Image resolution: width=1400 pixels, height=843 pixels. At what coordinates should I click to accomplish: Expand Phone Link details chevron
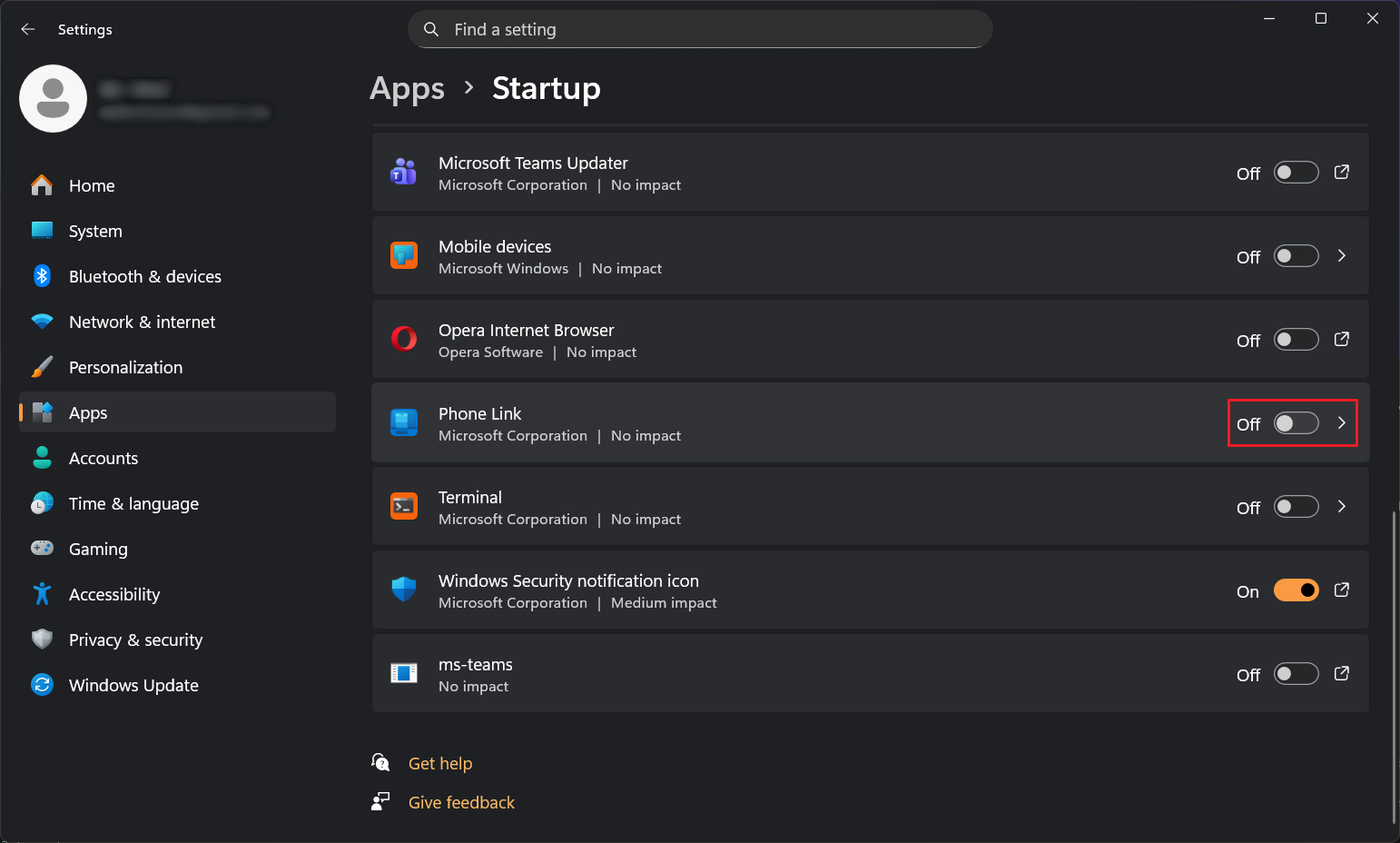click(x=1341, y=423)
